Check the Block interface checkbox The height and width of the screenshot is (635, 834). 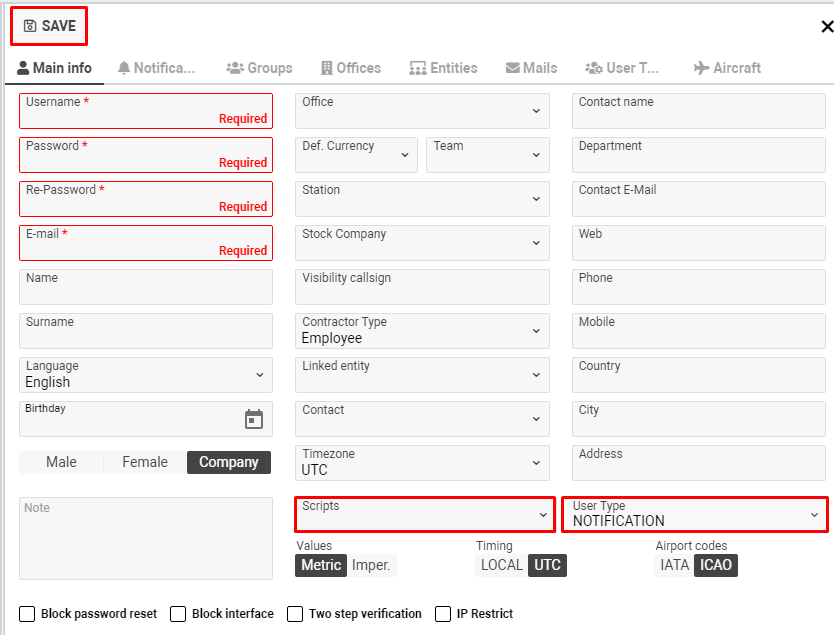coord(178,614)
